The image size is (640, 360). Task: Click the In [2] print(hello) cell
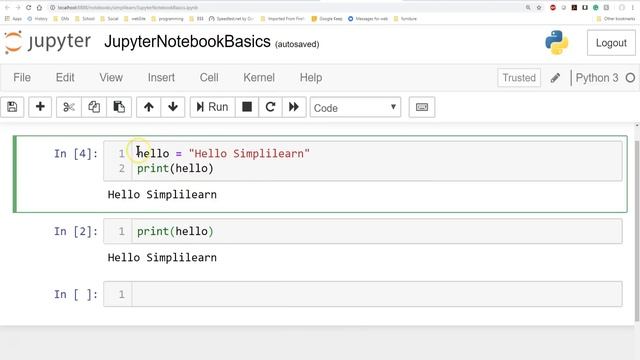tap(363, 231)
